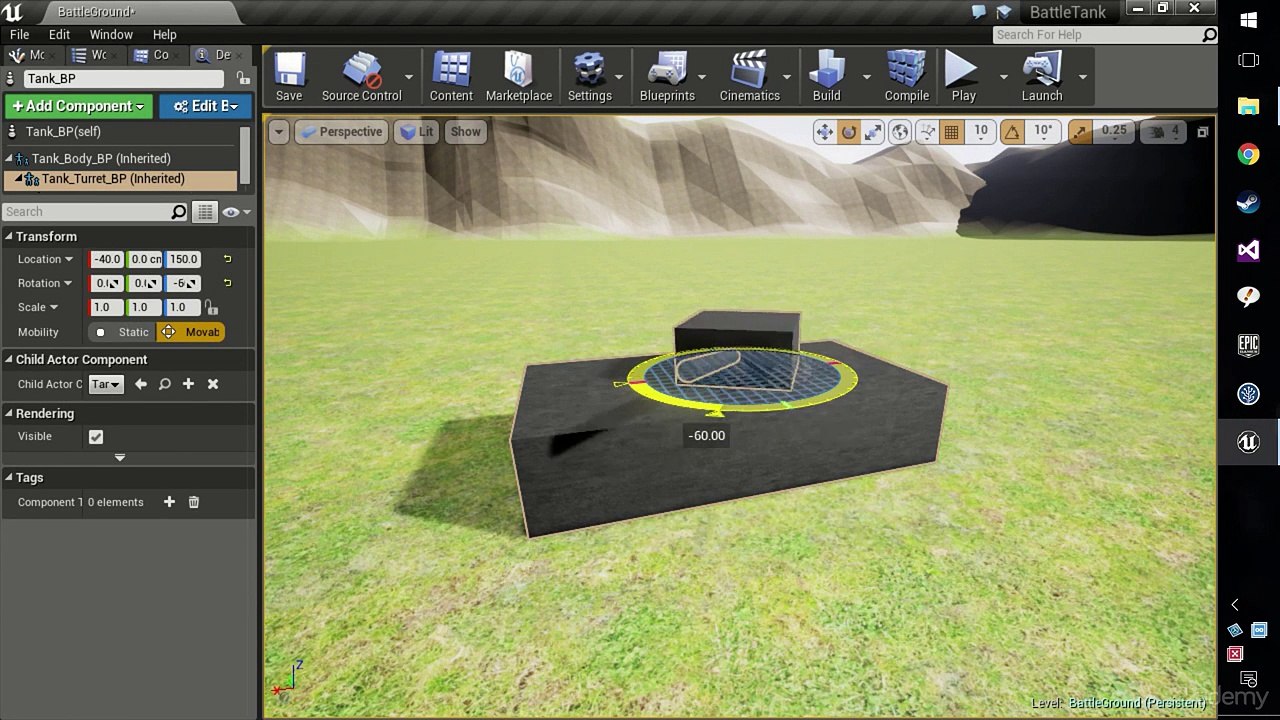
Task: Open the Rotation type dropdown
Action: coord(68,284)
